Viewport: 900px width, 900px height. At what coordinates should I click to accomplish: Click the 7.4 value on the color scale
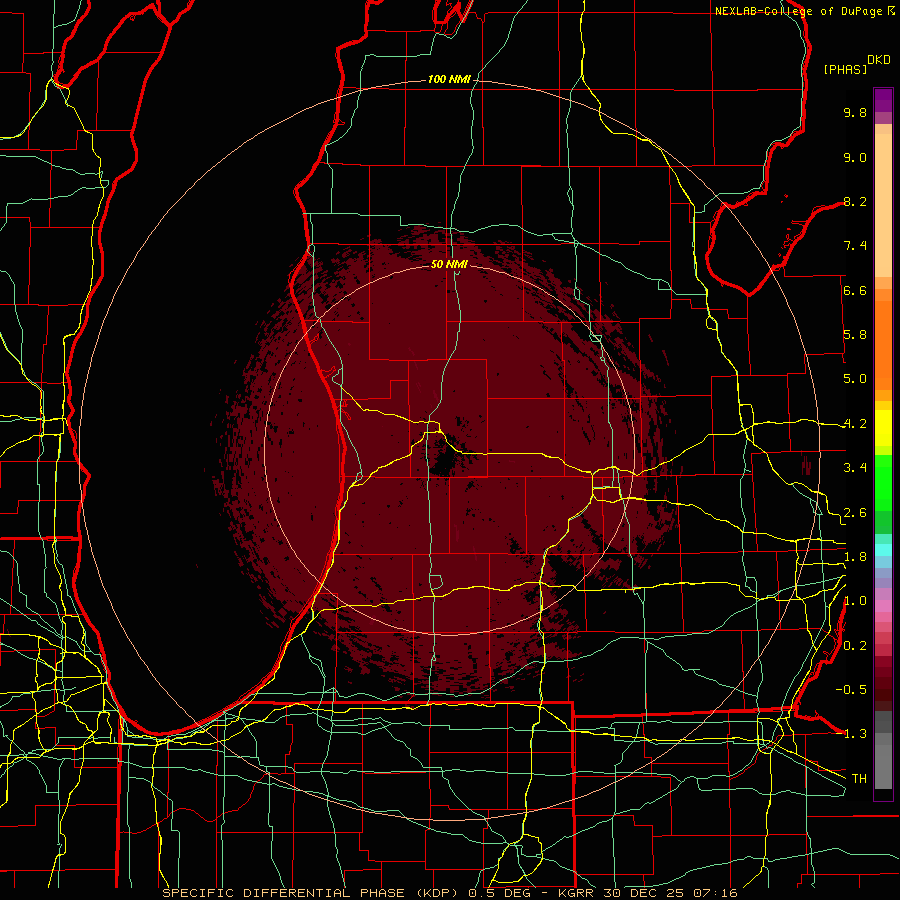point(855,246)
